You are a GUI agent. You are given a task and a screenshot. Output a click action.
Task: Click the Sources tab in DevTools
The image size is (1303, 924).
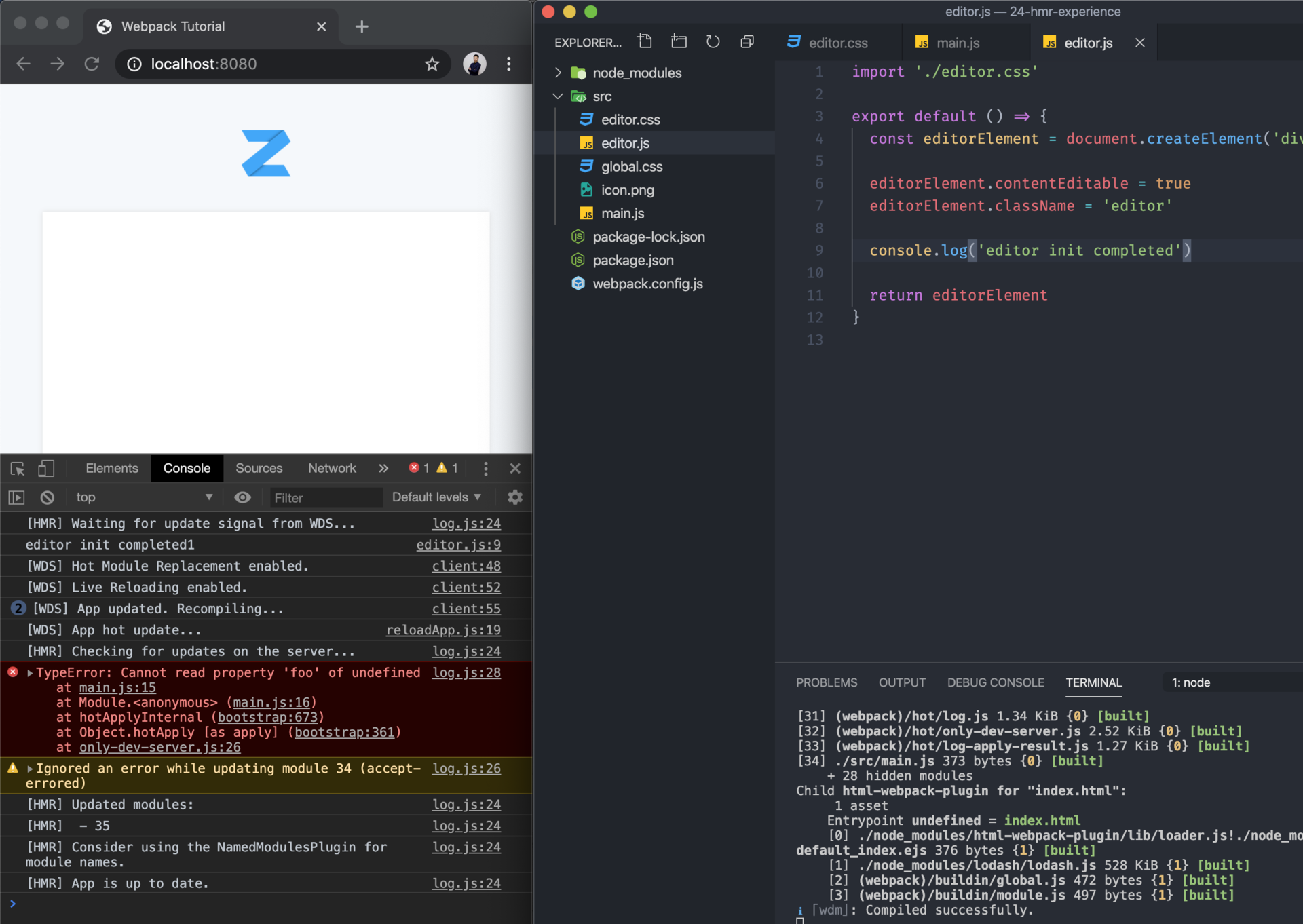257,467
